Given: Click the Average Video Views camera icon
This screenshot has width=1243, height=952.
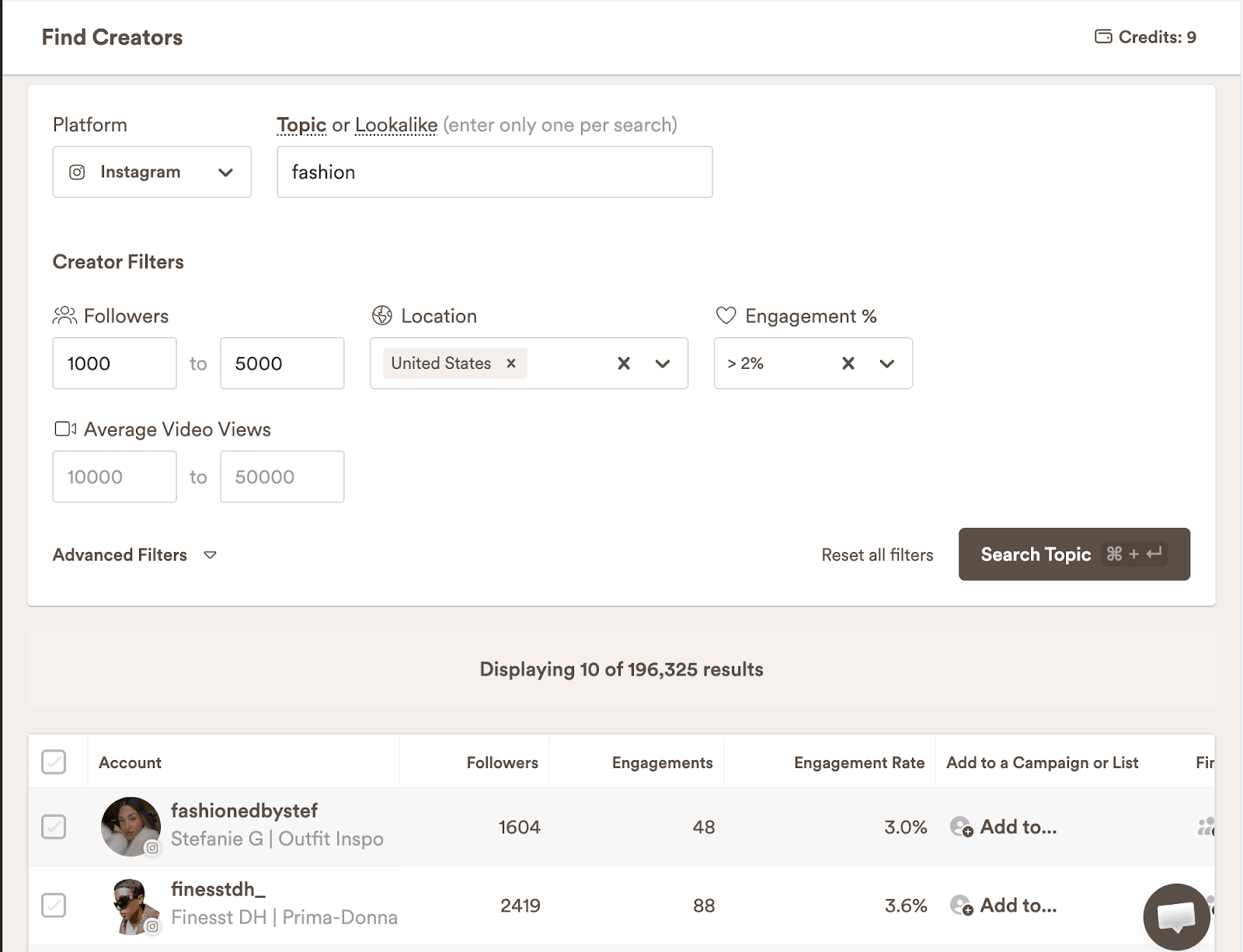Looking at the screenshot, I should point(65,429).
